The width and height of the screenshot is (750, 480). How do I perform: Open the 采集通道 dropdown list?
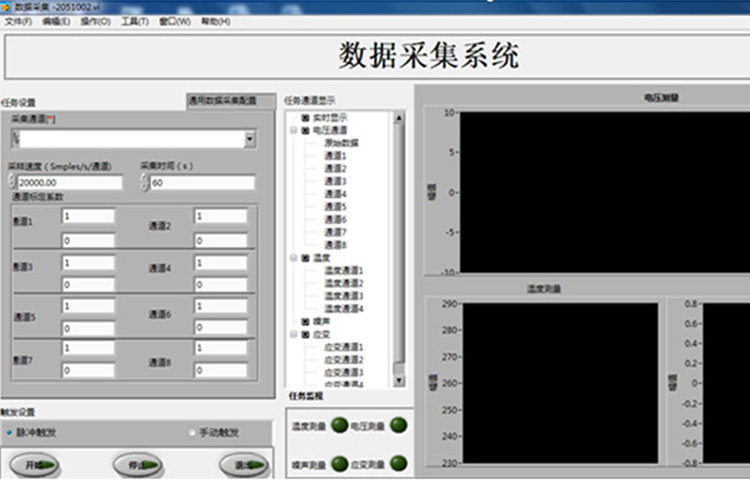[249, 139]
